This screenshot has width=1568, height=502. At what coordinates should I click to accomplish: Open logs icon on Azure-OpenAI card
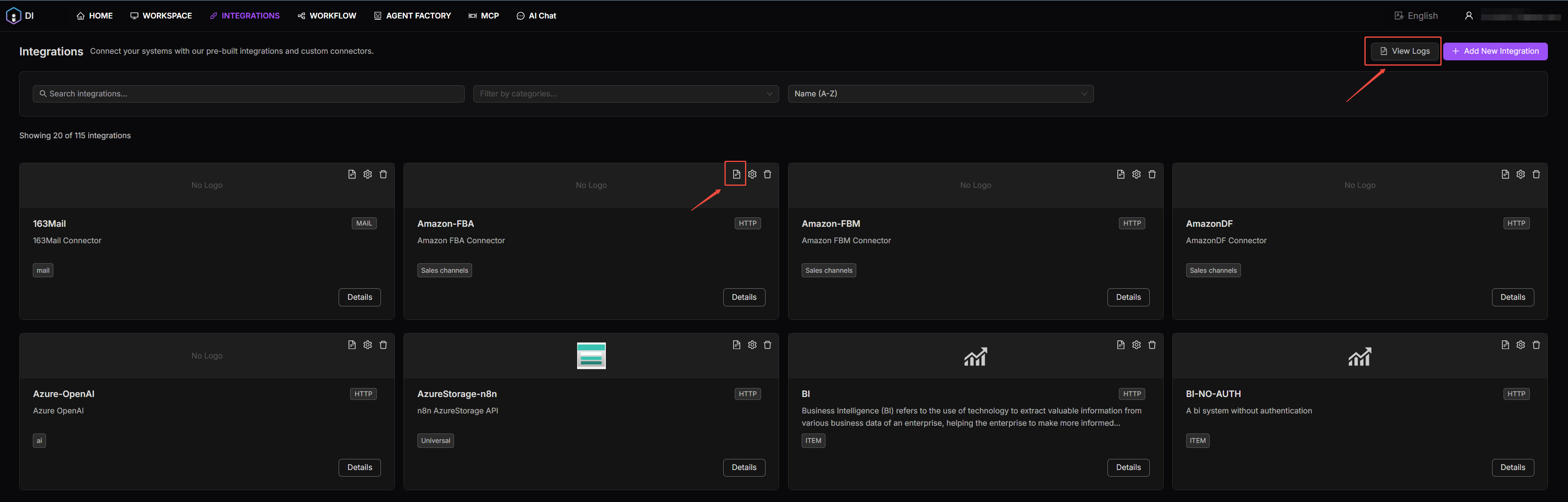point(352,345)
